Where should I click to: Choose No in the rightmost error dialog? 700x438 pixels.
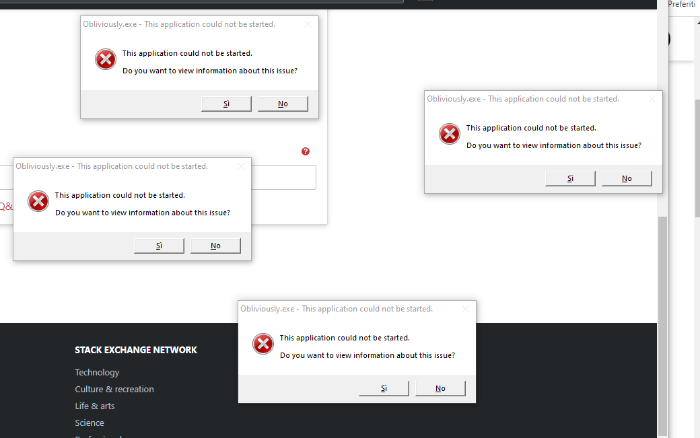(627, 178)
